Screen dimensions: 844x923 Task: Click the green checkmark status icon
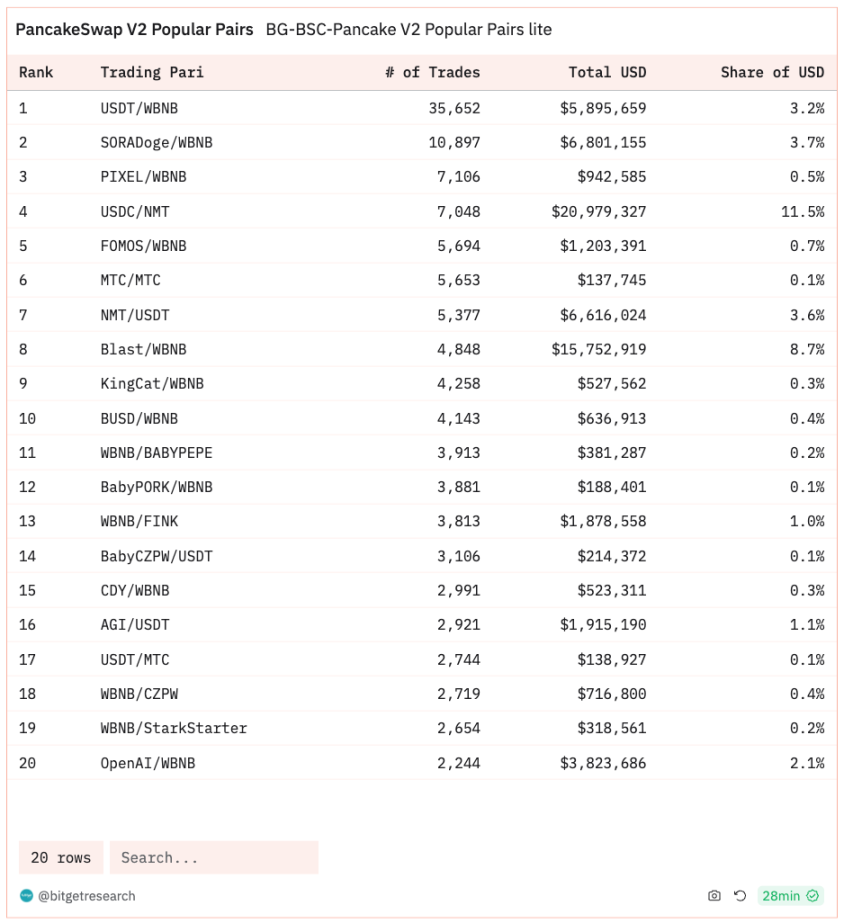[813, 895]
